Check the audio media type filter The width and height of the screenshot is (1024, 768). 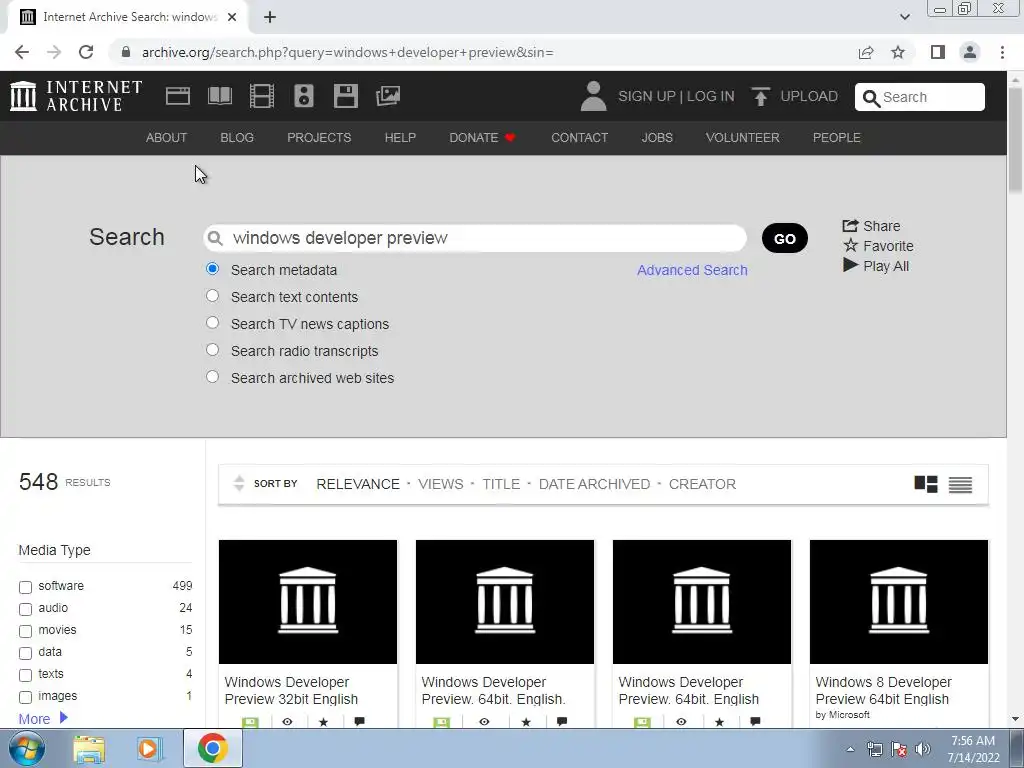(x=25, y=609)
